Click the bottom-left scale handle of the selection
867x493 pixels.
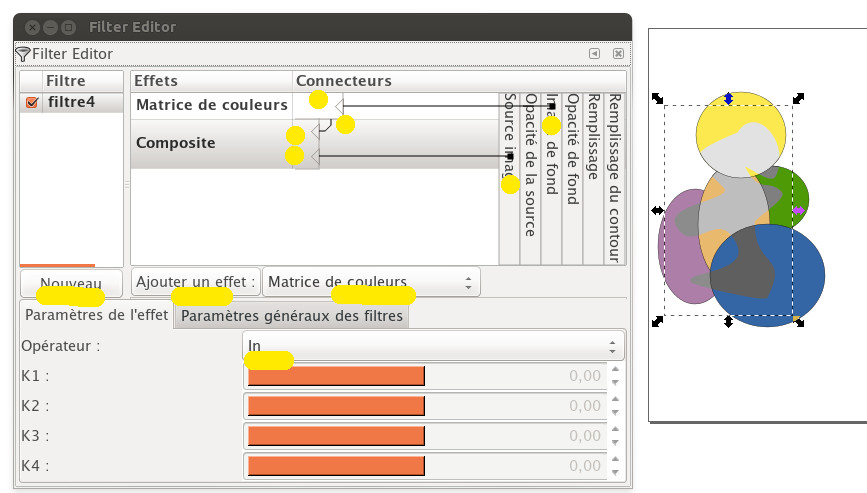[658, 321]
